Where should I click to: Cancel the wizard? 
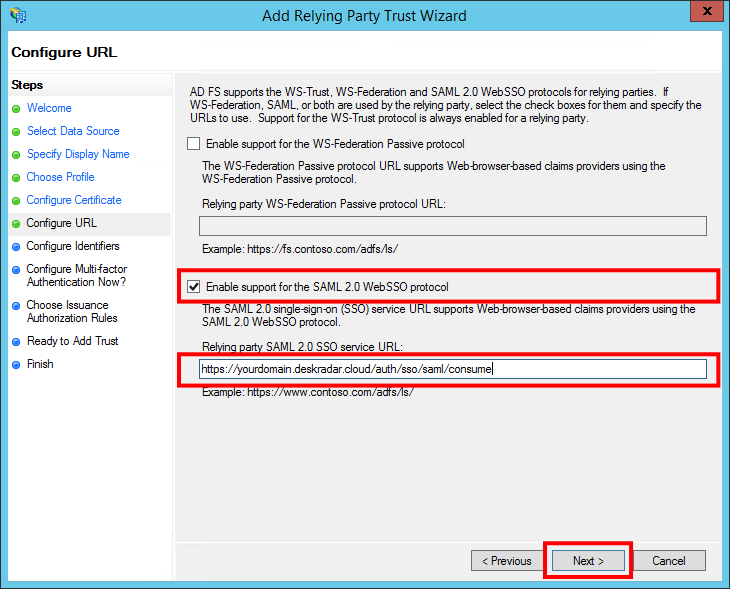tap(669, 561)
